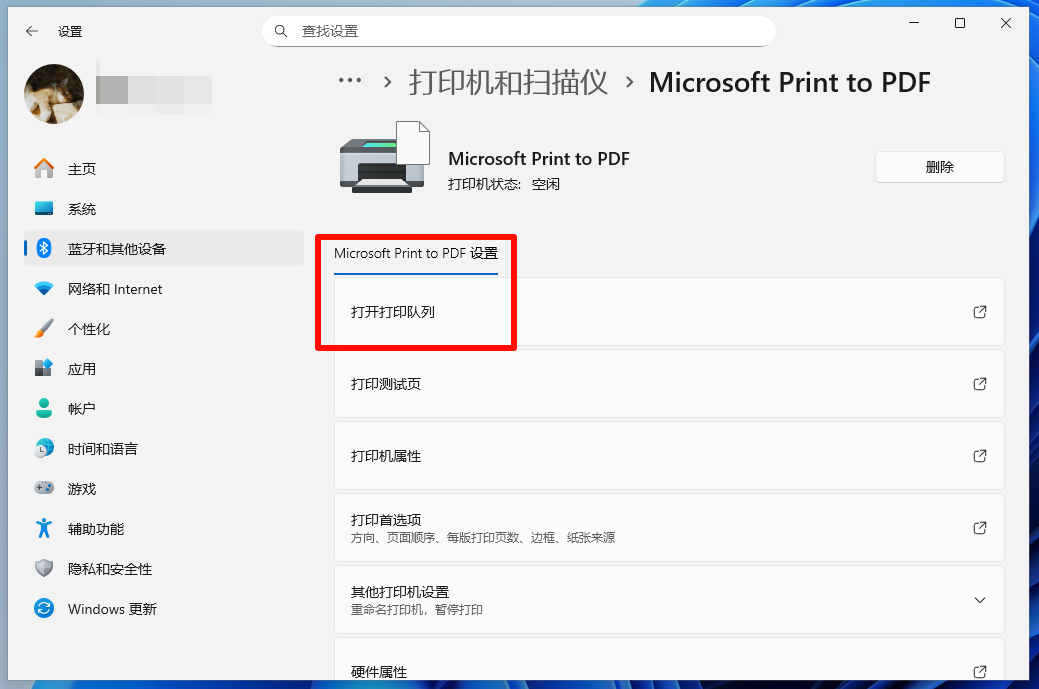The image size is (1039, 689).
Task: Open the 帐户 person icon
Action: (x=44, y=409)
